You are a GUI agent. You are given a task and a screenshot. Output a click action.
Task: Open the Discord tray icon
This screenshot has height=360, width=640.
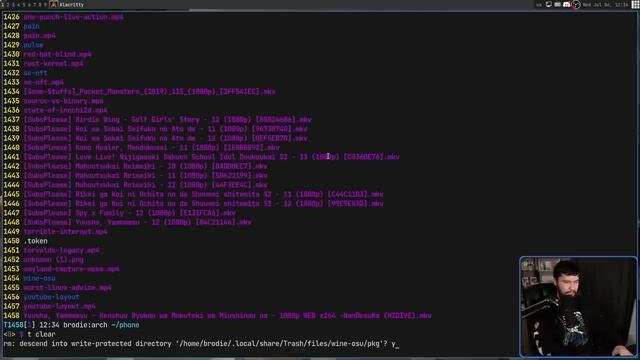click(x=566, y=4)
